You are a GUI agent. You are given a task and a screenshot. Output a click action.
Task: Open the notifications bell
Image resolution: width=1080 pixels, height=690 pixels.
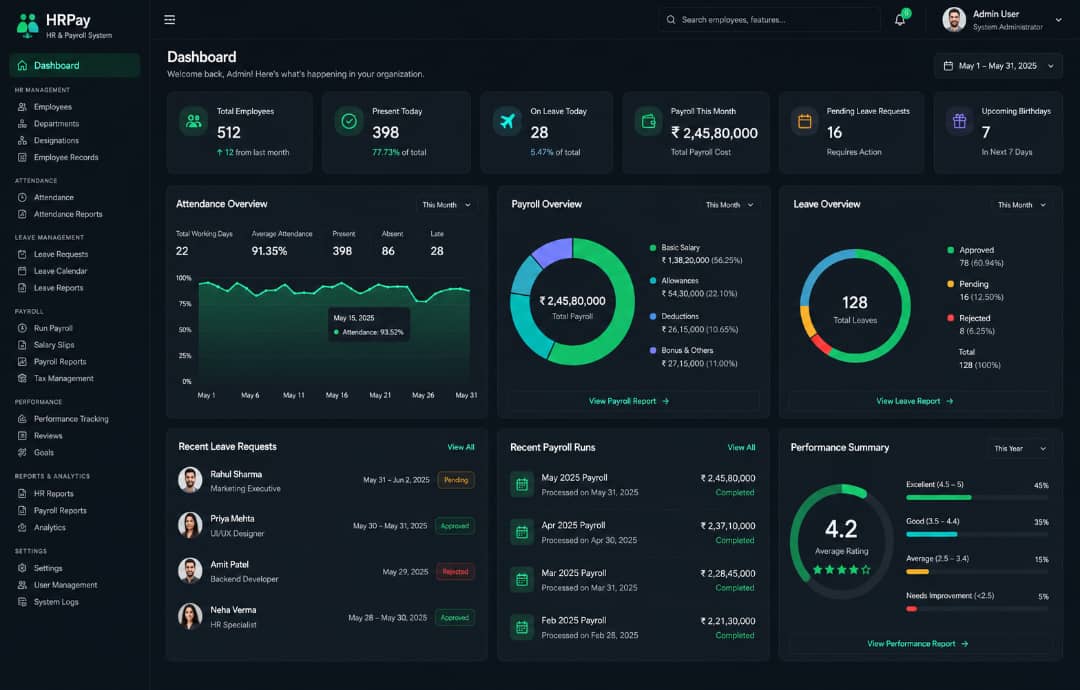coord(900,19)
